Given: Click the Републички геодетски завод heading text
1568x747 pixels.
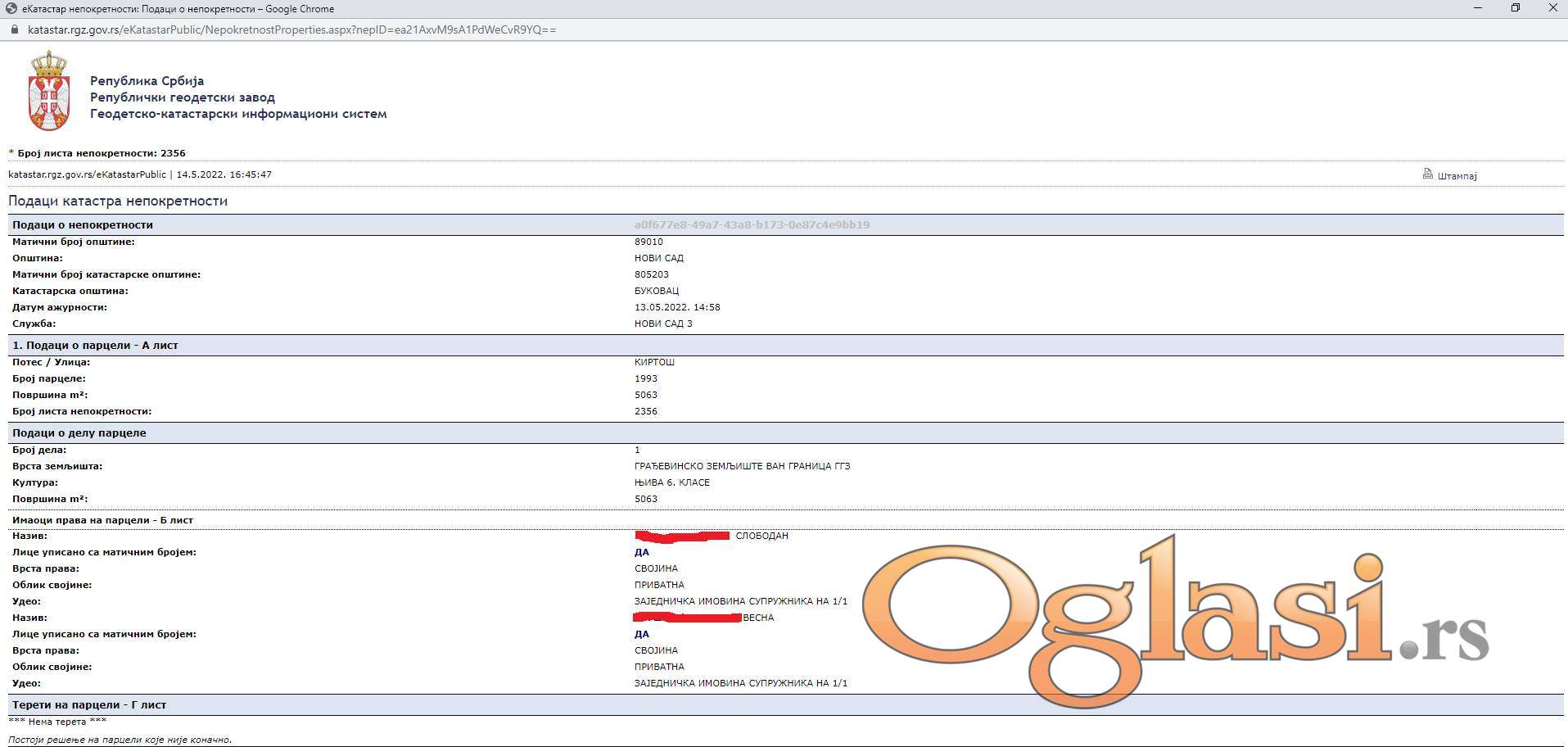Looking at the screenshot, I should [182, 97].
